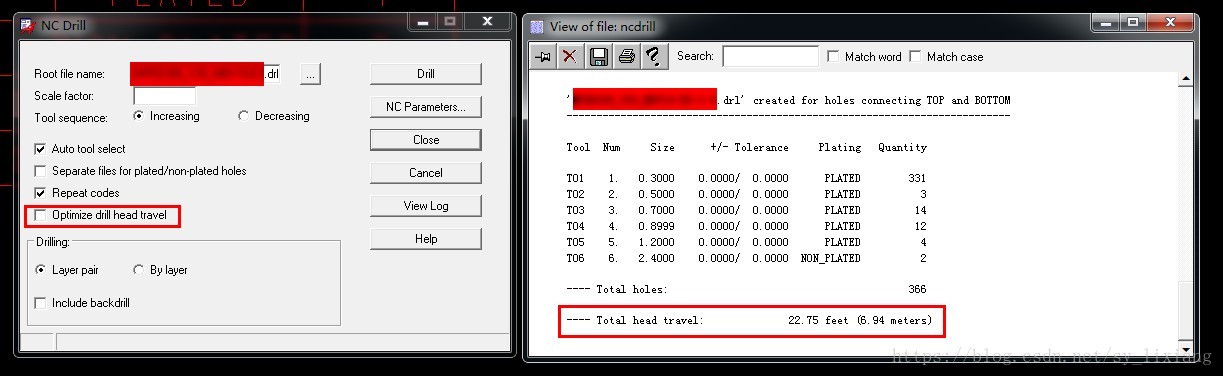Print the ncdrill log file

pyautogui.click(x=626, y=57)
